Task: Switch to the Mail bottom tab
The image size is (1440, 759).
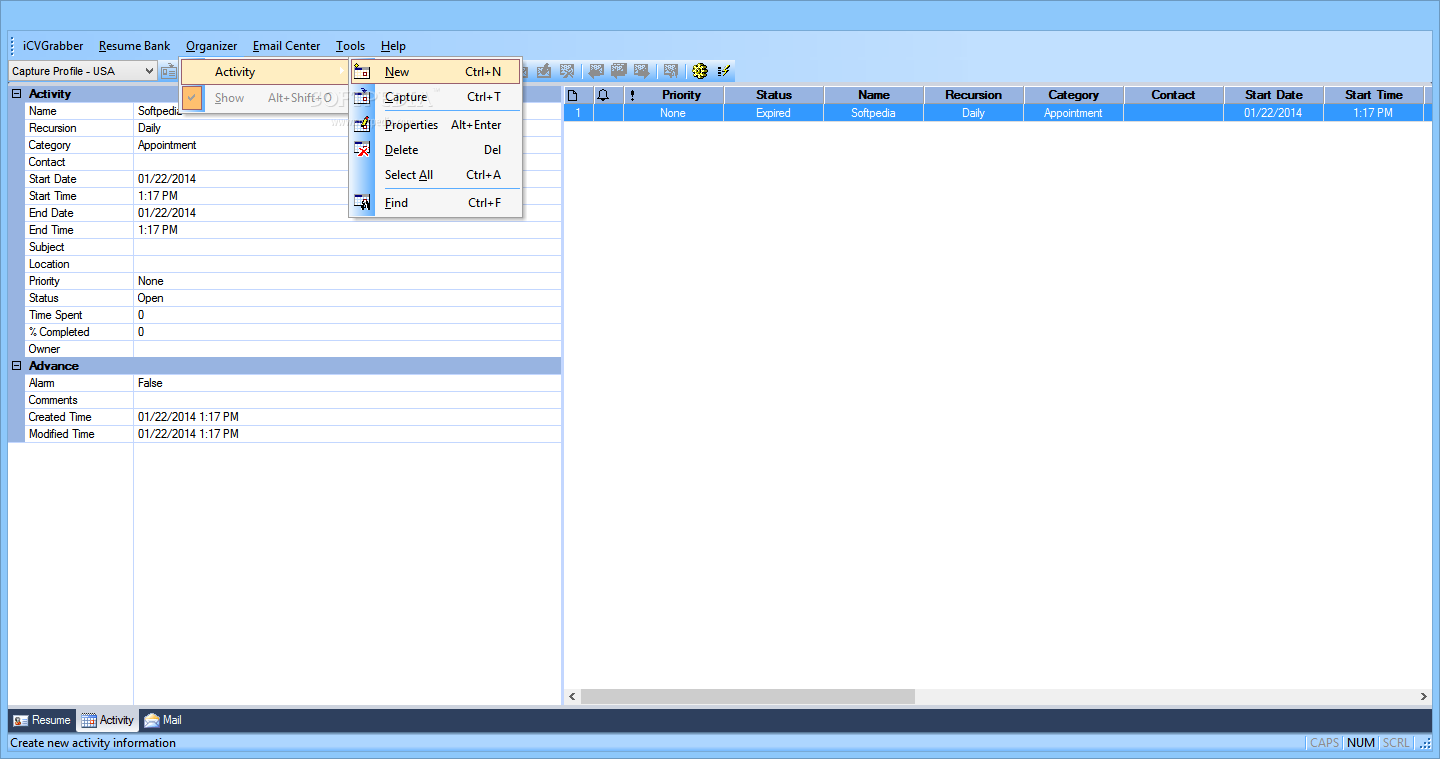Action: click(x=162, y=720)
